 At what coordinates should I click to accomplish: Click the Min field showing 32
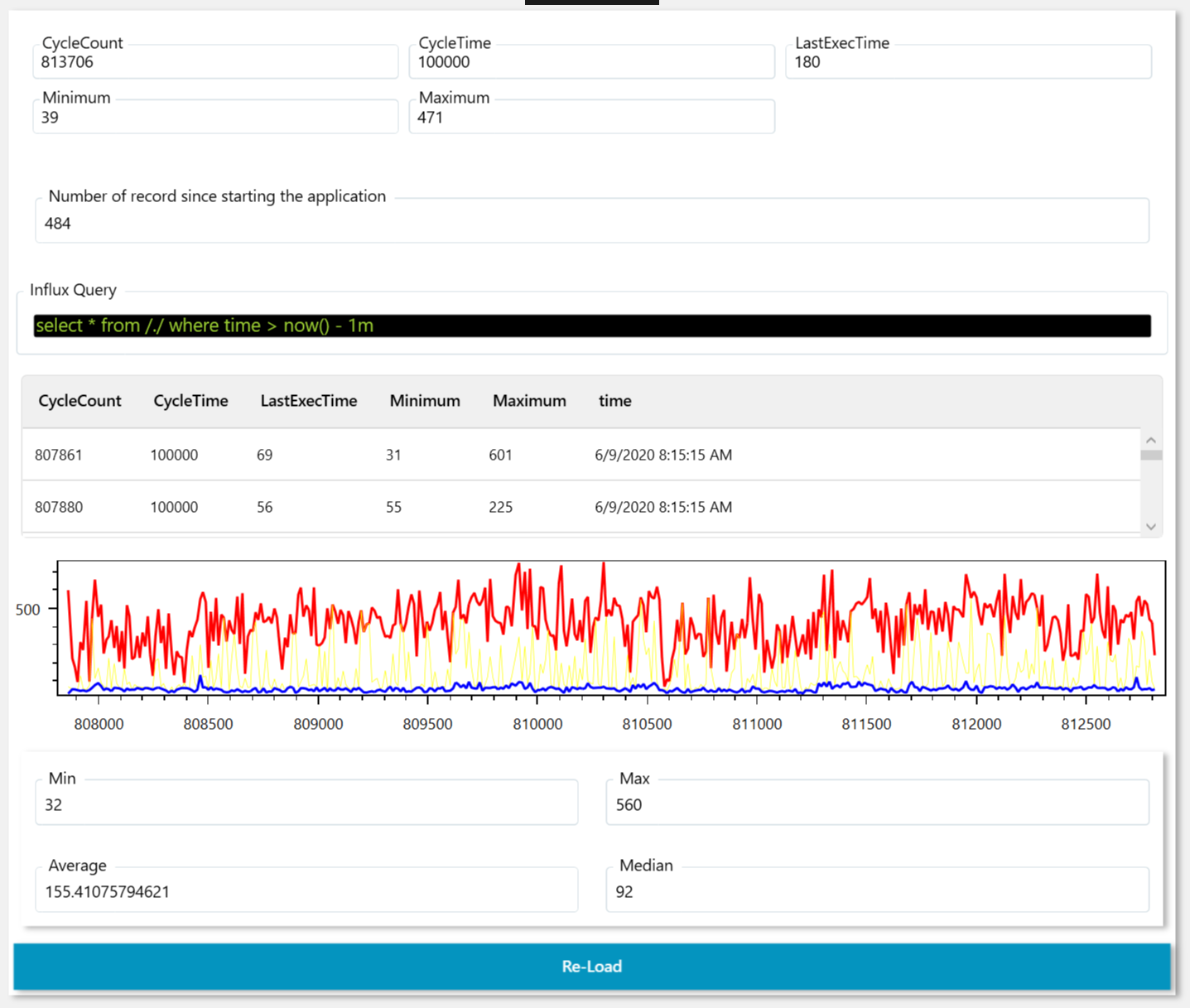tap(306, 803)
